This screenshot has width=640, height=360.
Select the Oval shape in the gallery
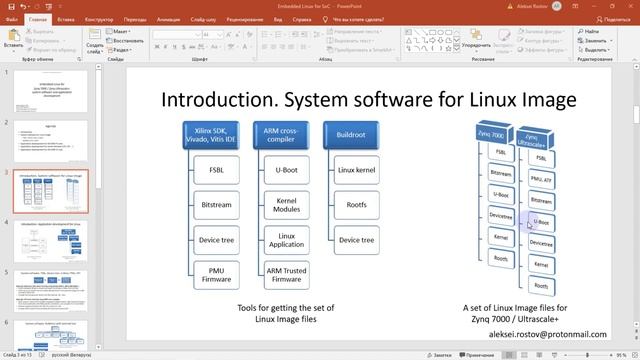441,32
